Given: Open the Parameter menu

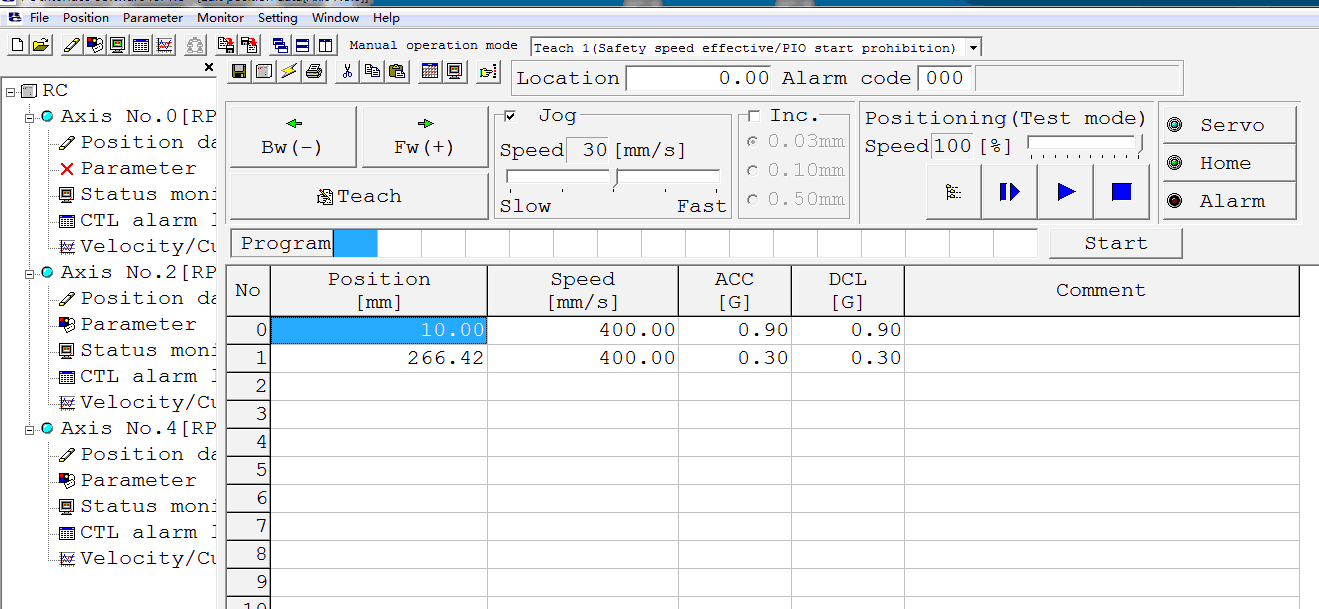Looking at the screenshot, I should point(153,17).
